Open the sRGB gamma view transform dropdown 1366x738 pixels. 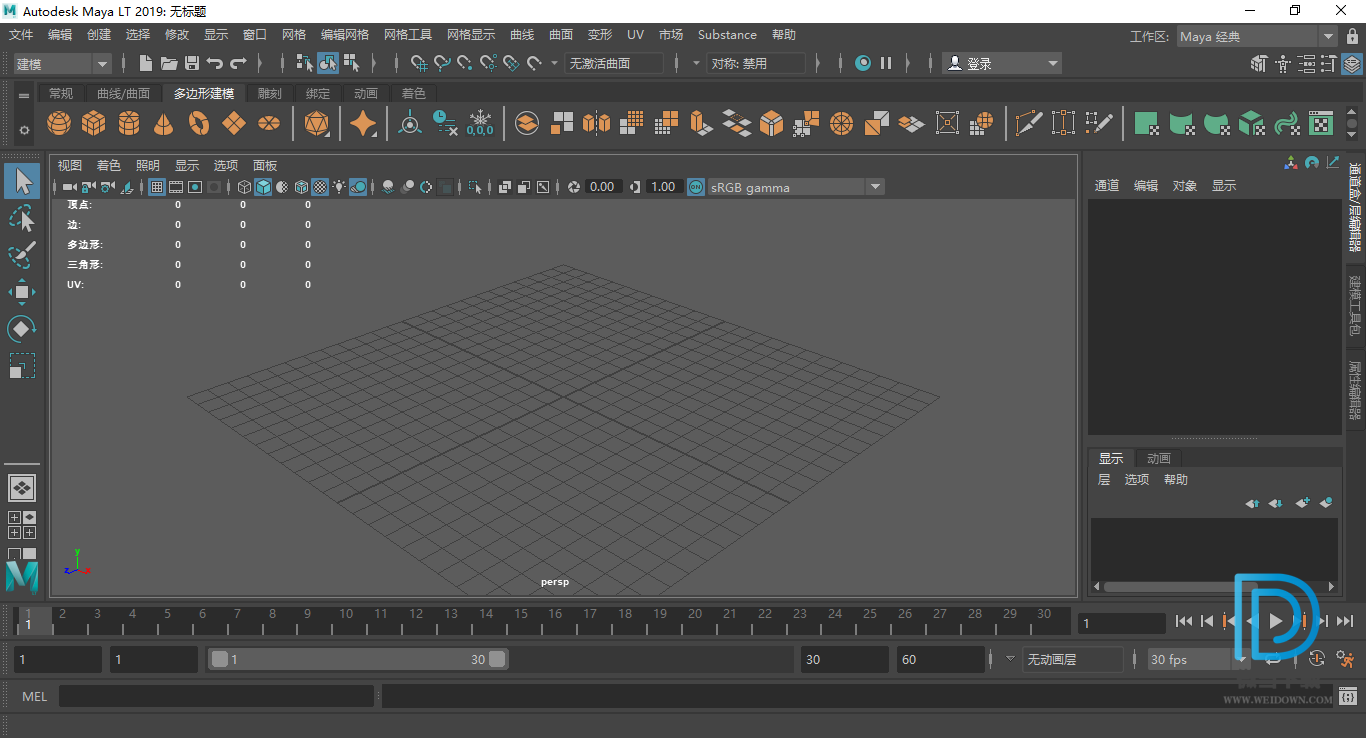pyautogui.click(x=796, y=187)
